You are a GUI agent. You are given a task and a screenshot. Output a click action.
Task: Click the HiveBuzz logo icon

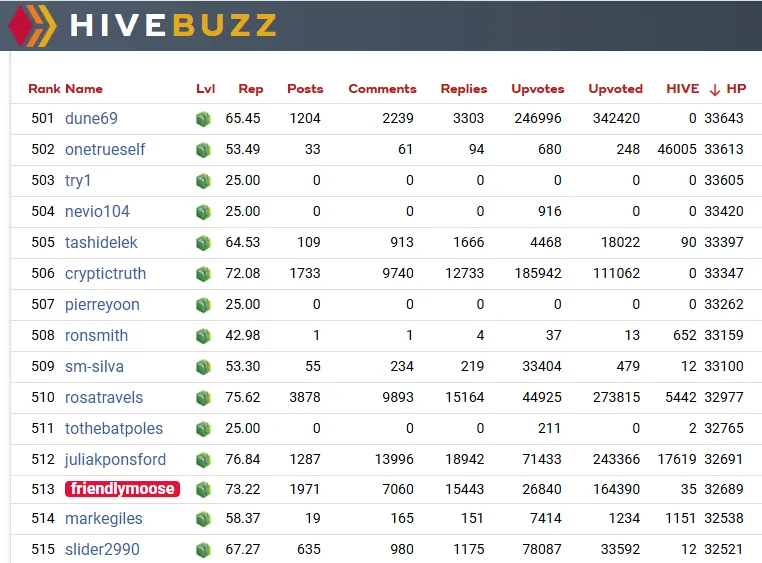(32, 25)
